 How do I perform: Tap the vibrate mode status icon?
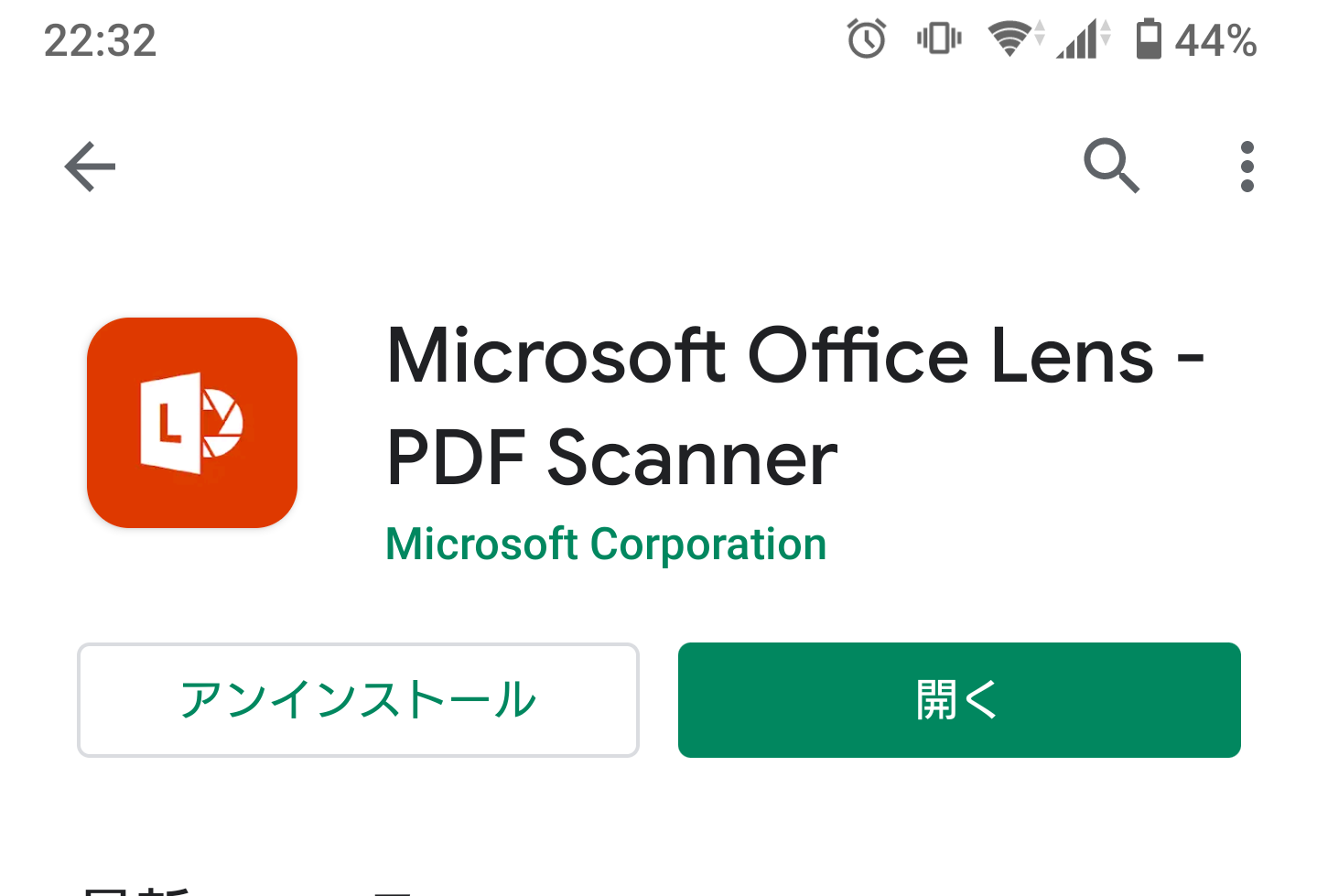tap(939, 39)
